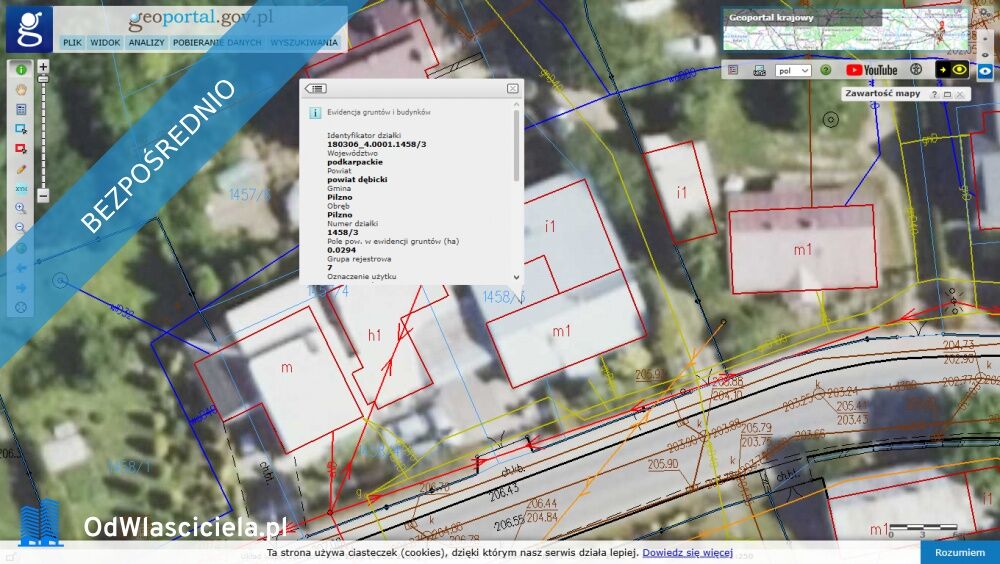Click the green help question mark
1000x564 pixels.
826,70
